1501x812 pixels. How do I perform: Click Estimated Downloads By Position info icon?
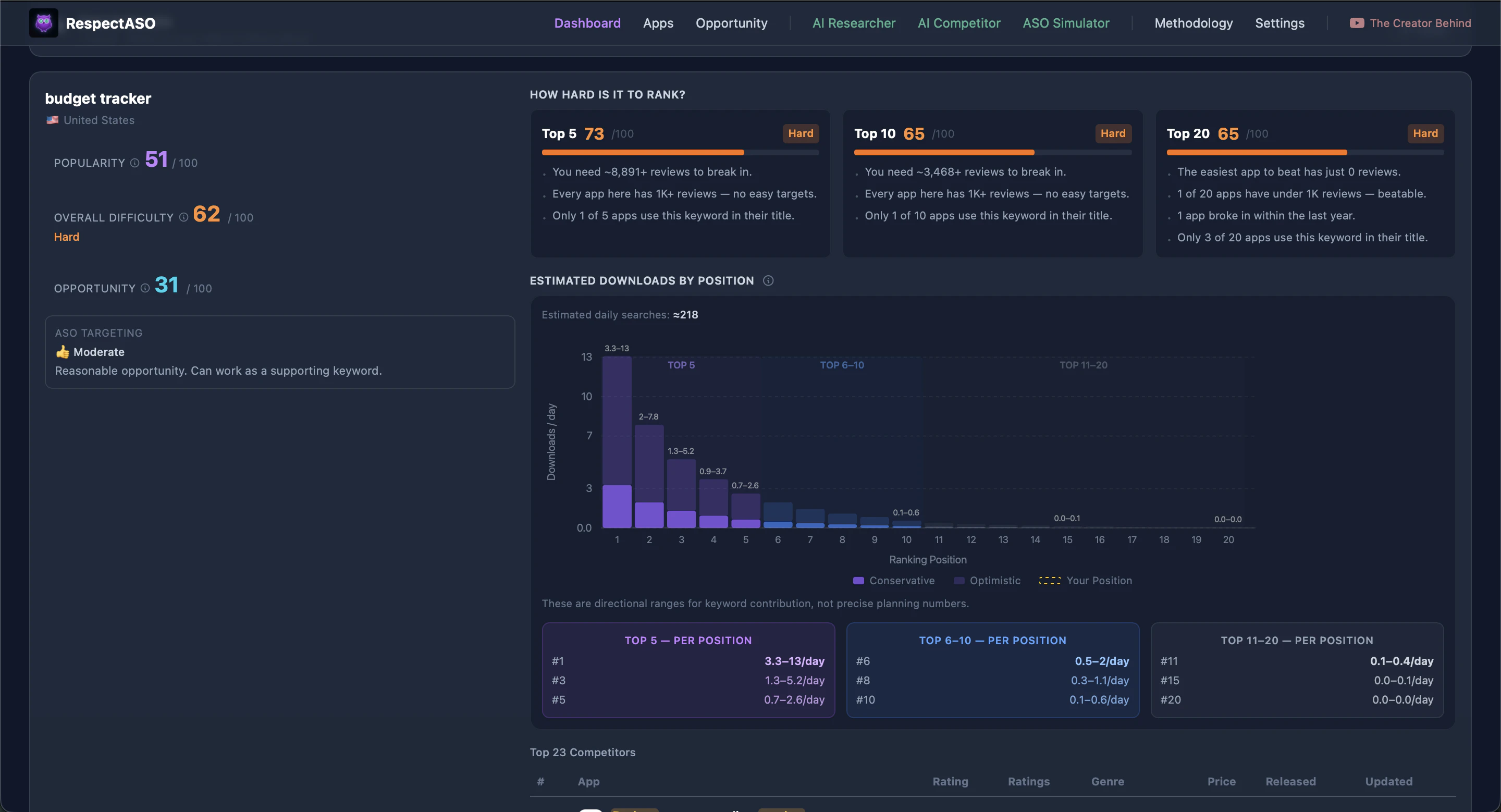click(768, 281)
